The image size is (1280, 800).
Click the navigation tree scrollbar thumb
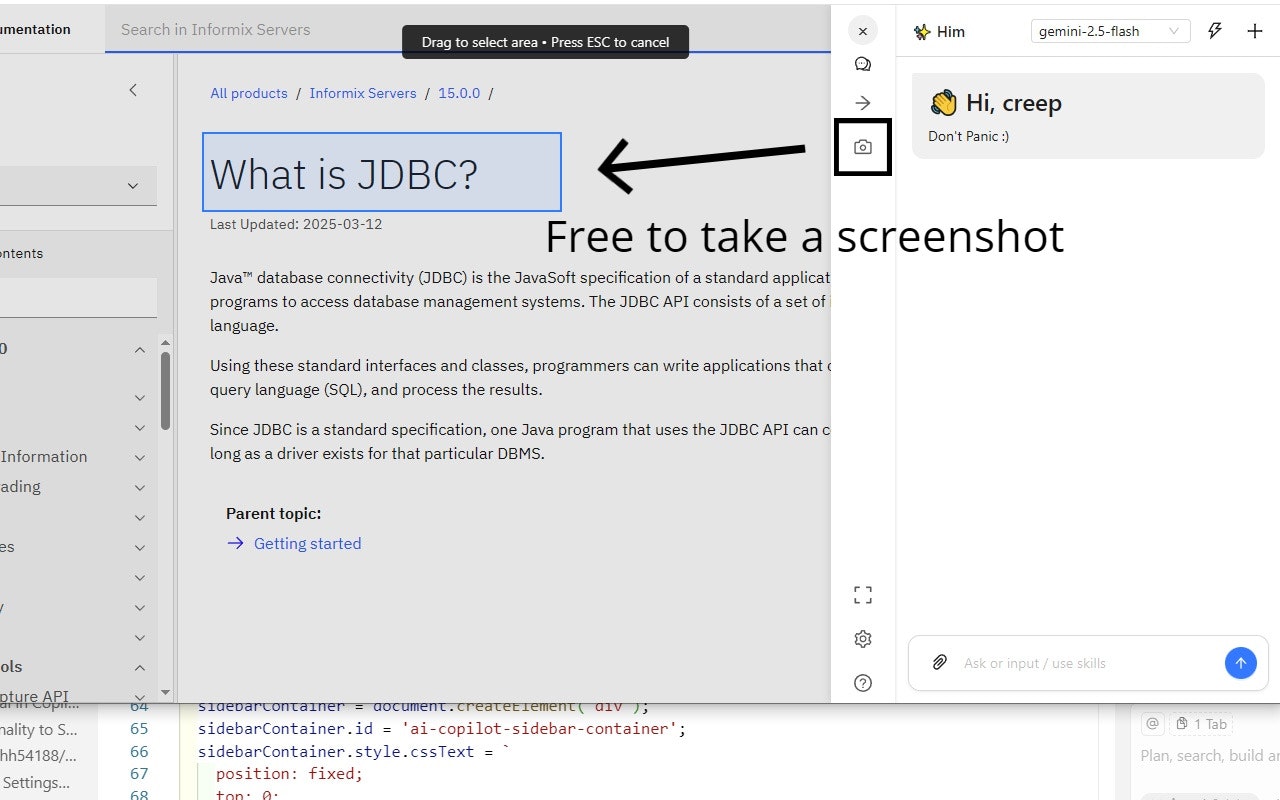point(165,390)
